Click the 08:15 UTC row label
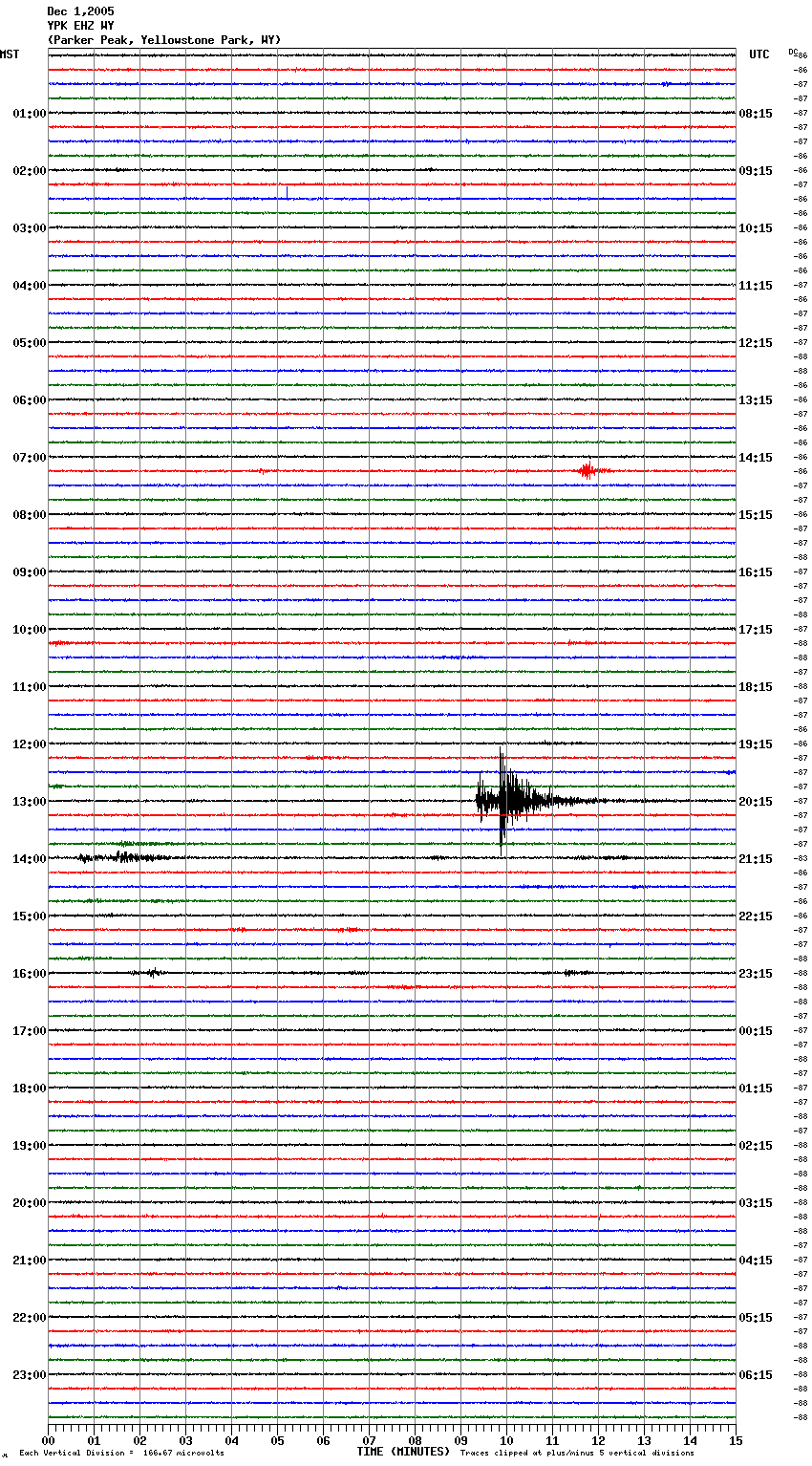 coord(756,114)
